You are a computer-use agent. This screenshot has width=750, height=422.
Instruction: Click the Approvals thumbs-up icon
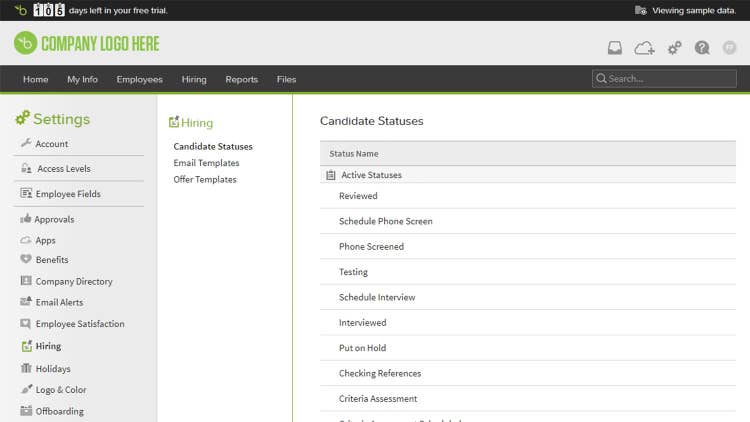(26, 219)
